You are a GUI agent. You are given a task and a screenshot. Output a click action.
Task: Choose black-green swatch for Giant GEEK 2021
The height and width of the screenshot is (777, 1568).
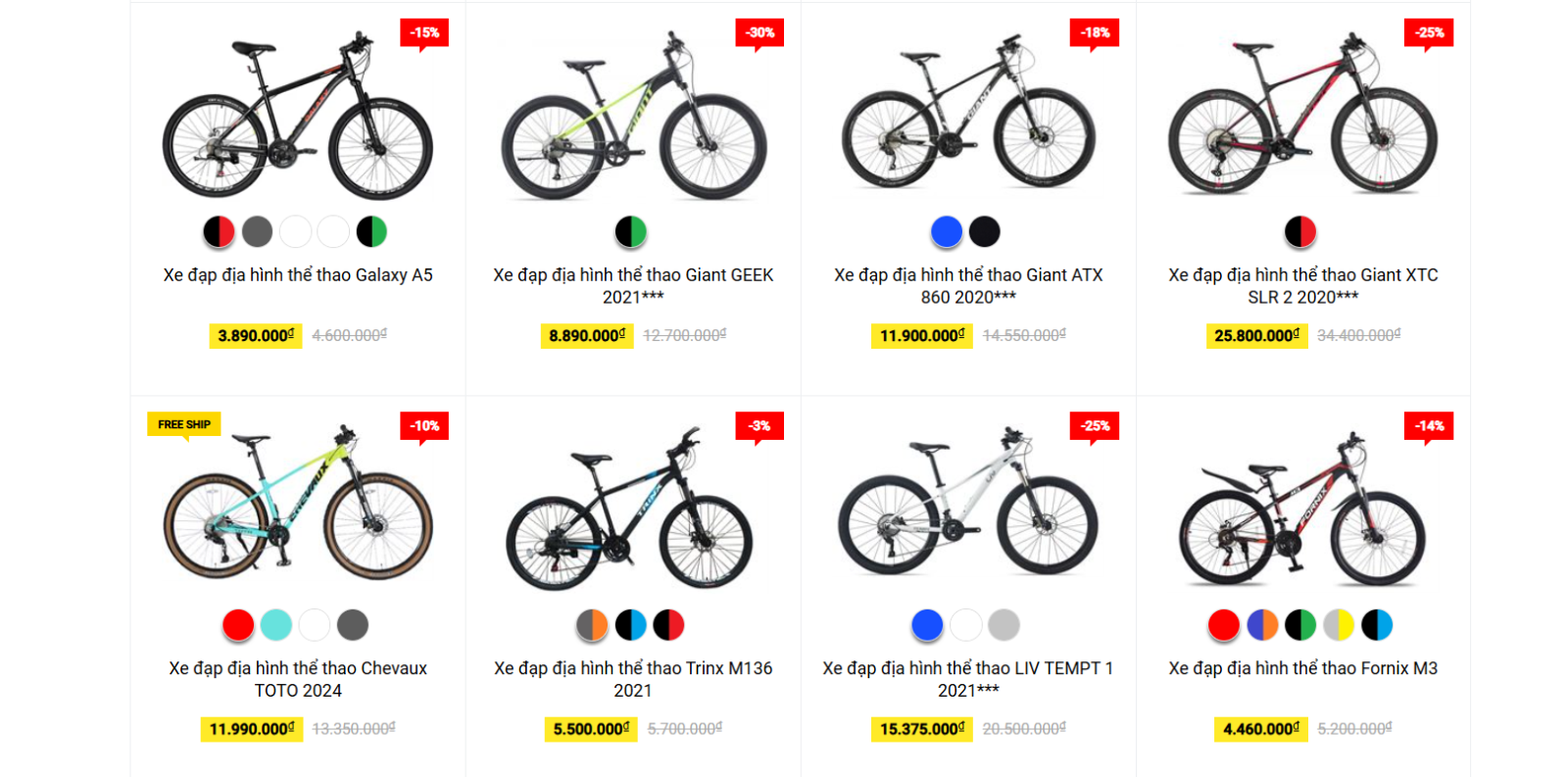click(x=631, y=232)
